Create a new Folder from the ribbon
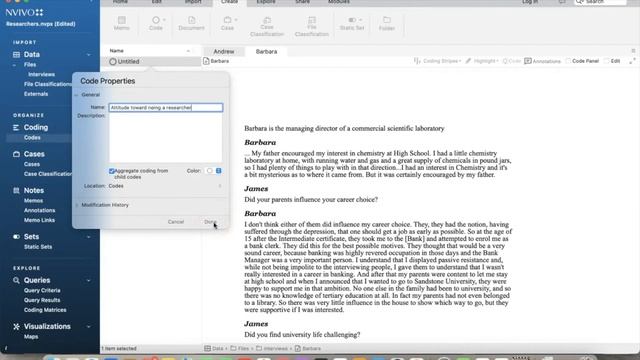This screenshot has width=640, height=360. click(x=387, y=23)
